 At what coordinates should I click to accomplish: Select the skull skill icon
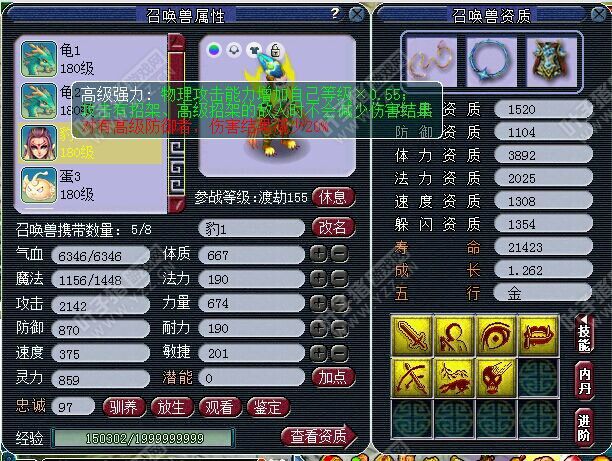click(496, 378)
